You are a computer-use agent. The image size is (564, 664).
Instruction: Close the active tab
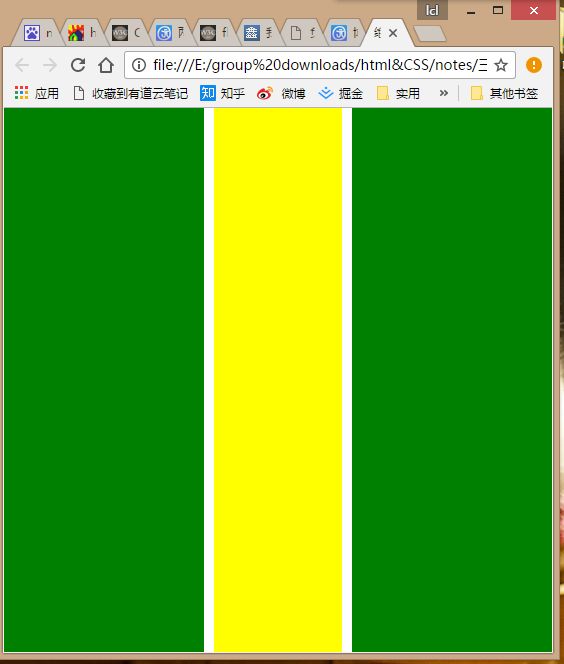point(393,33)
